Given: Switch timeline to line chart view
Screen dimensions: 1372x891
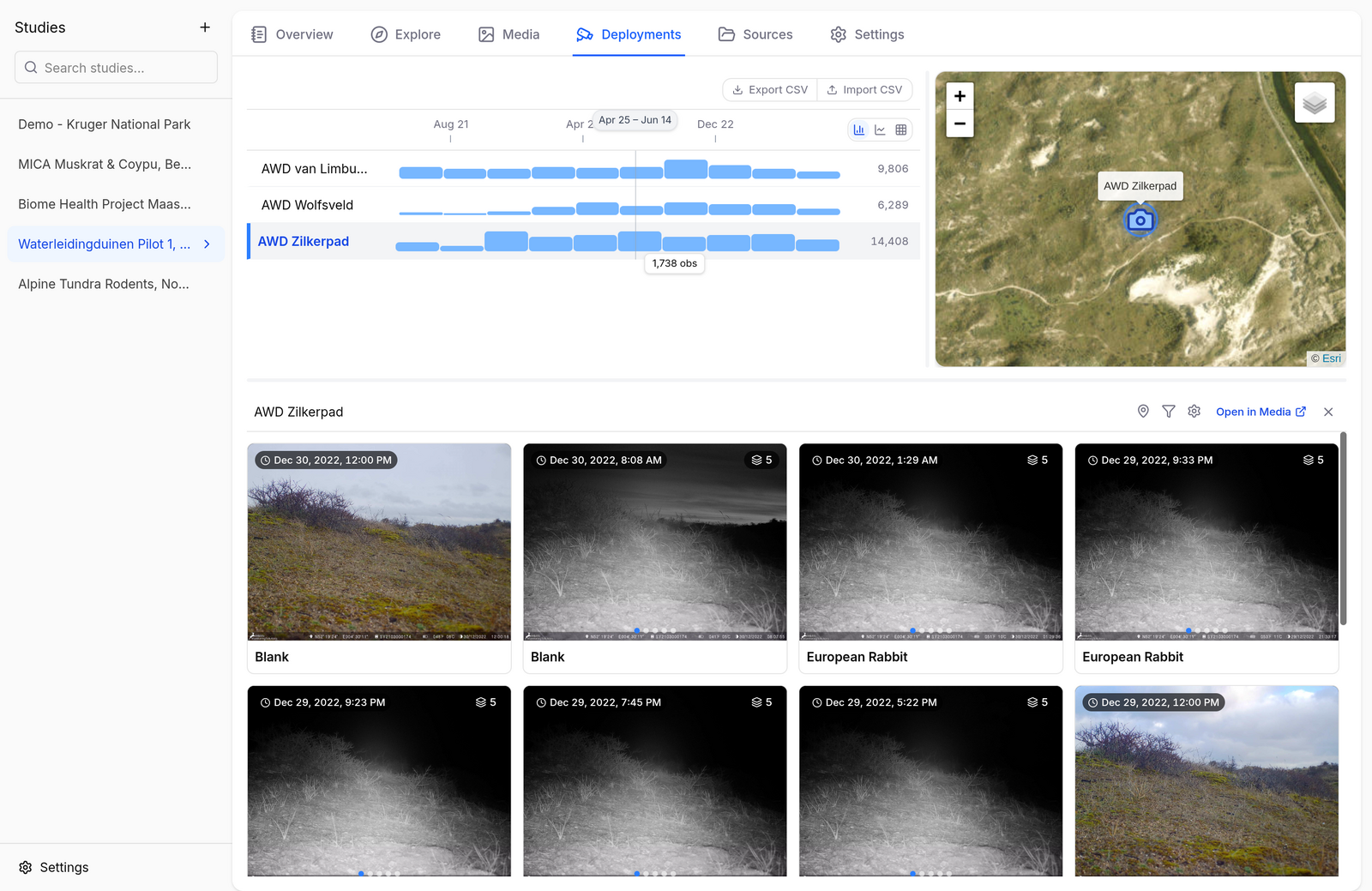Looking at the screenshot, I should coord(880,129).
